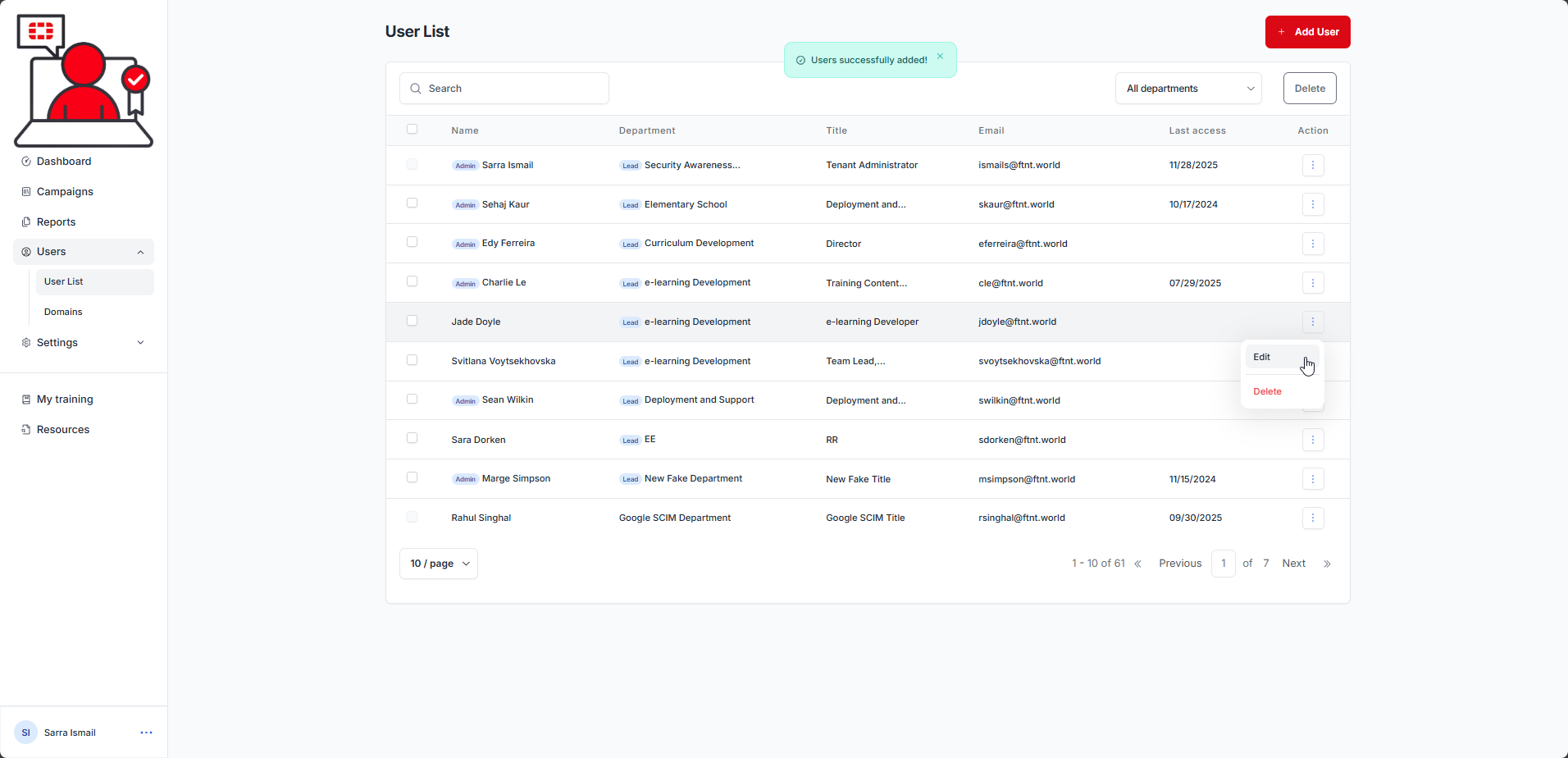
Task: Dismiss the Users successfully added notification
Action: click(x=940, y=57)
